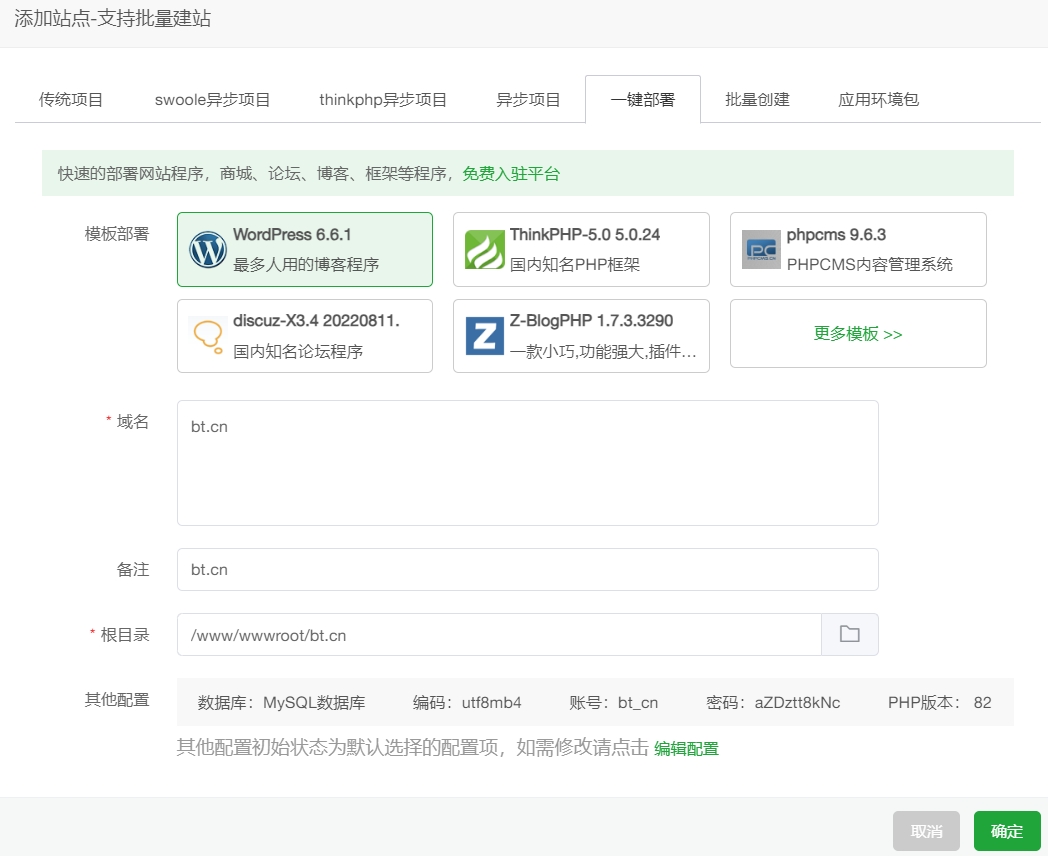Switch to the 传统项目 tab
Screen dimensions: 1048x856
(70, 99)
